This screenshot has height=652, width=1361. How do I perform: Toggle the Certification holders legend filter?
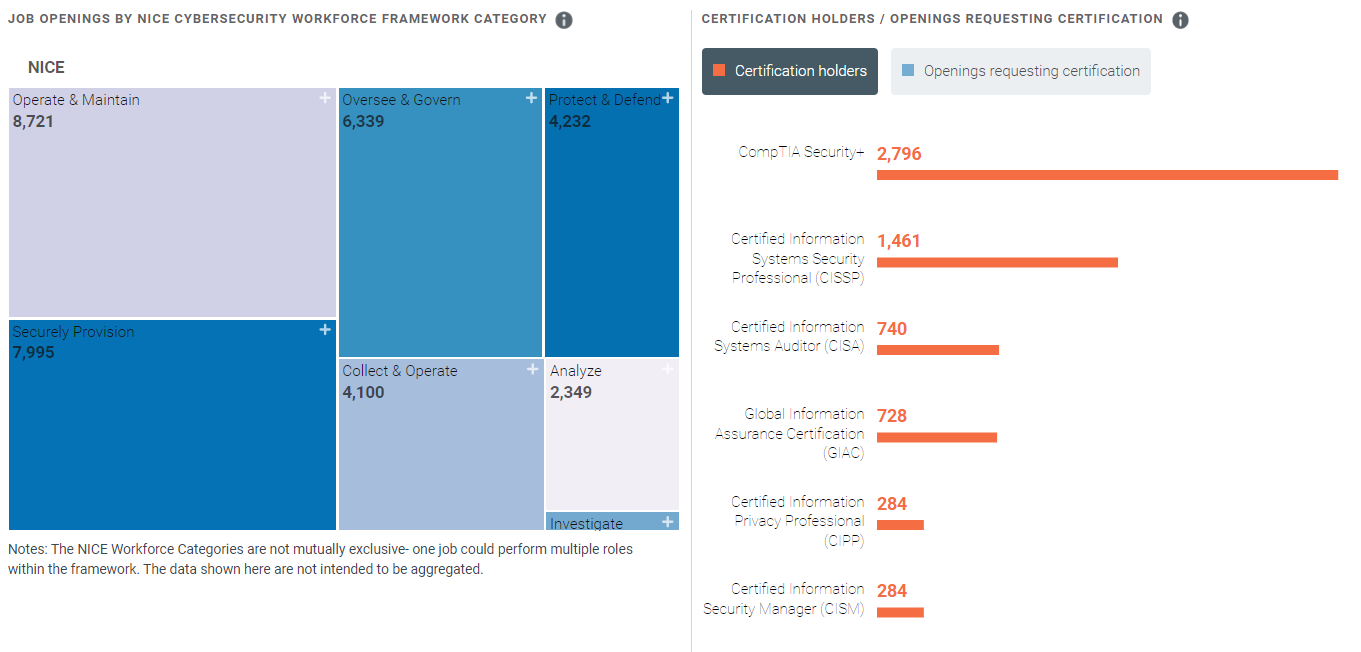[789, 71]
